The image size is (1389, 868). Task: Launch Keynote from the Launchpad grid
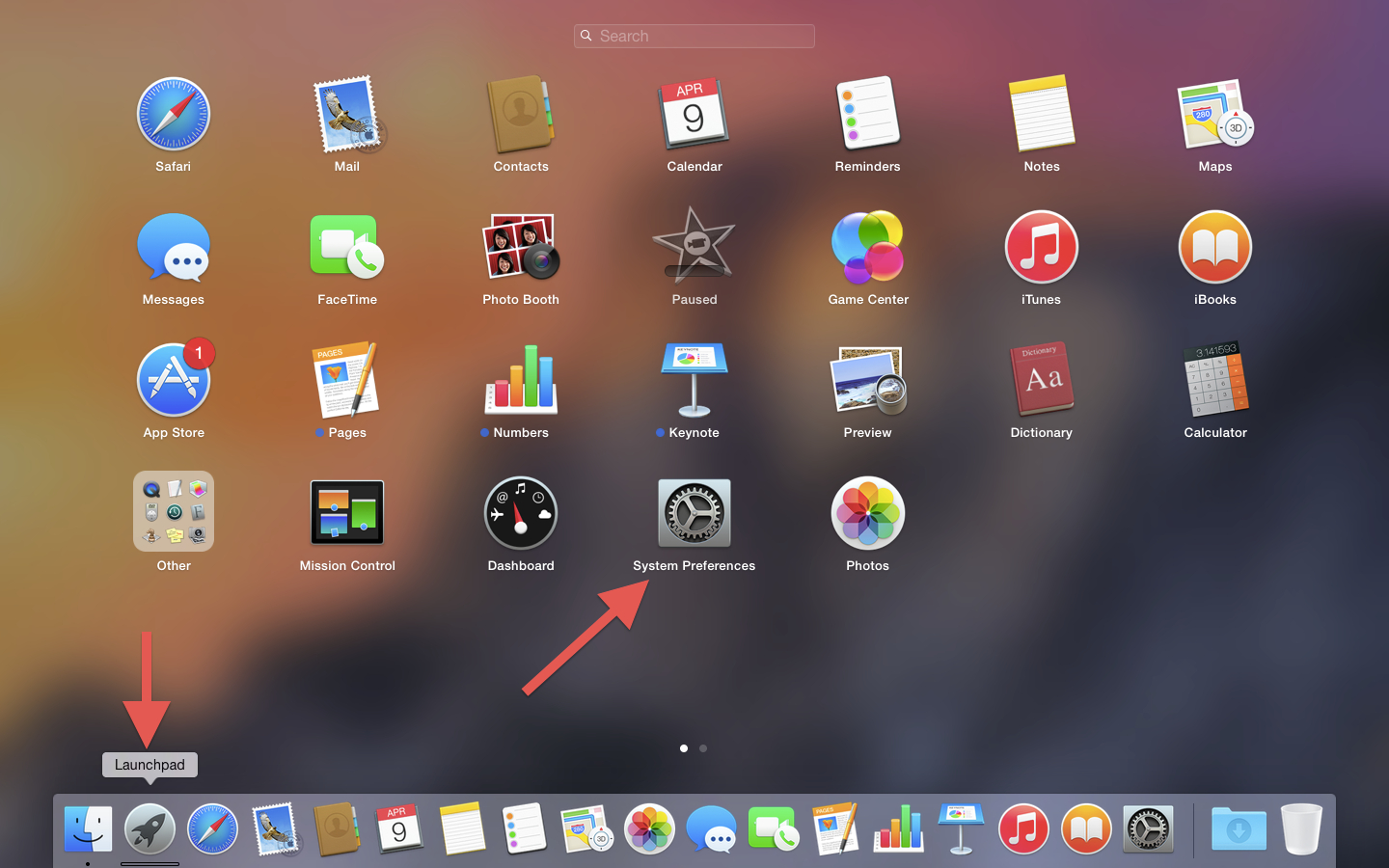click(694, 379)
